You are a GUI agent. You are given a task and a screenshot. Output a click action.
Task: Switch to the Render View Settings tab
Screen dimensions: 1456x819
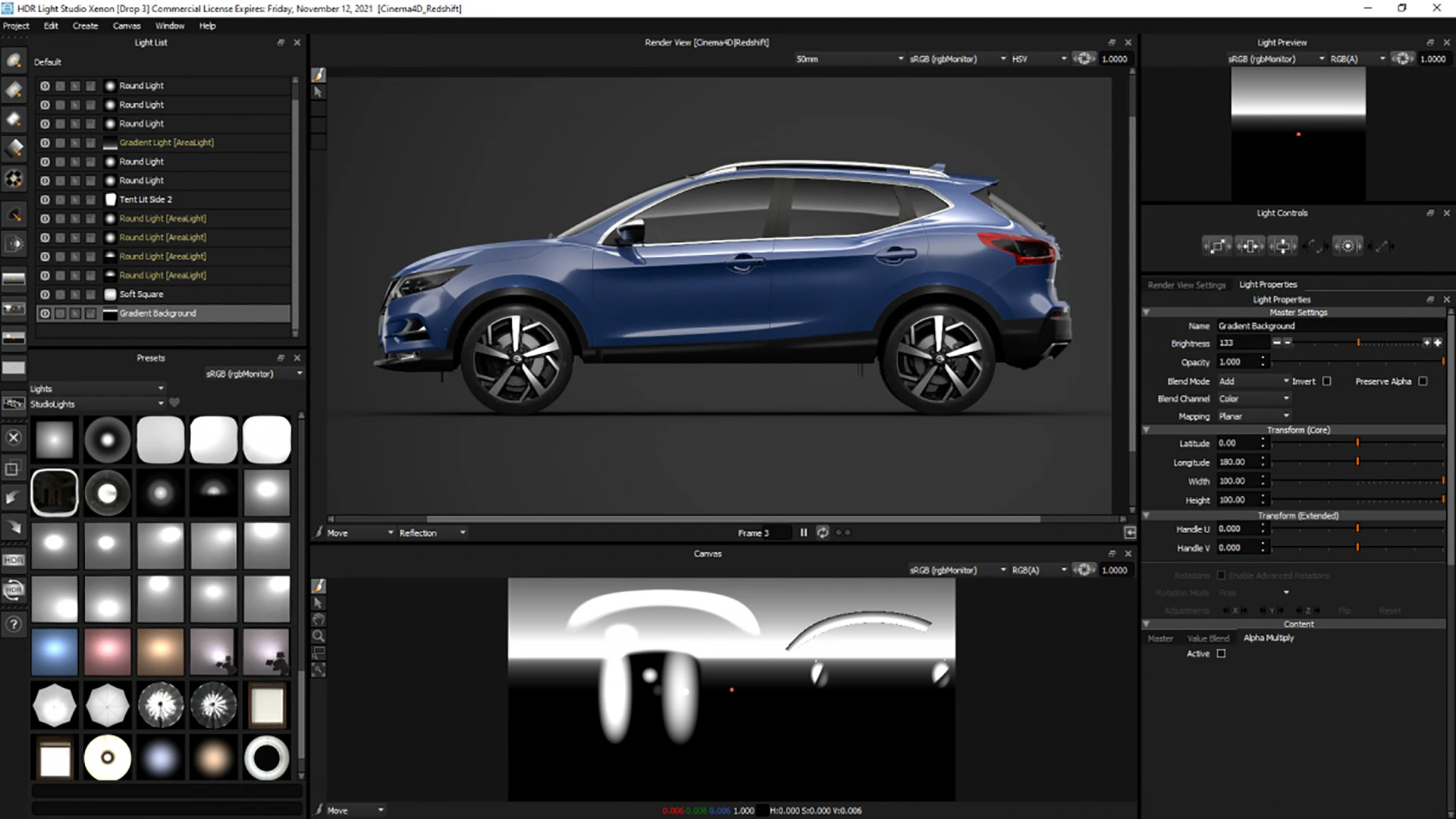click(x=1187, y=284)
